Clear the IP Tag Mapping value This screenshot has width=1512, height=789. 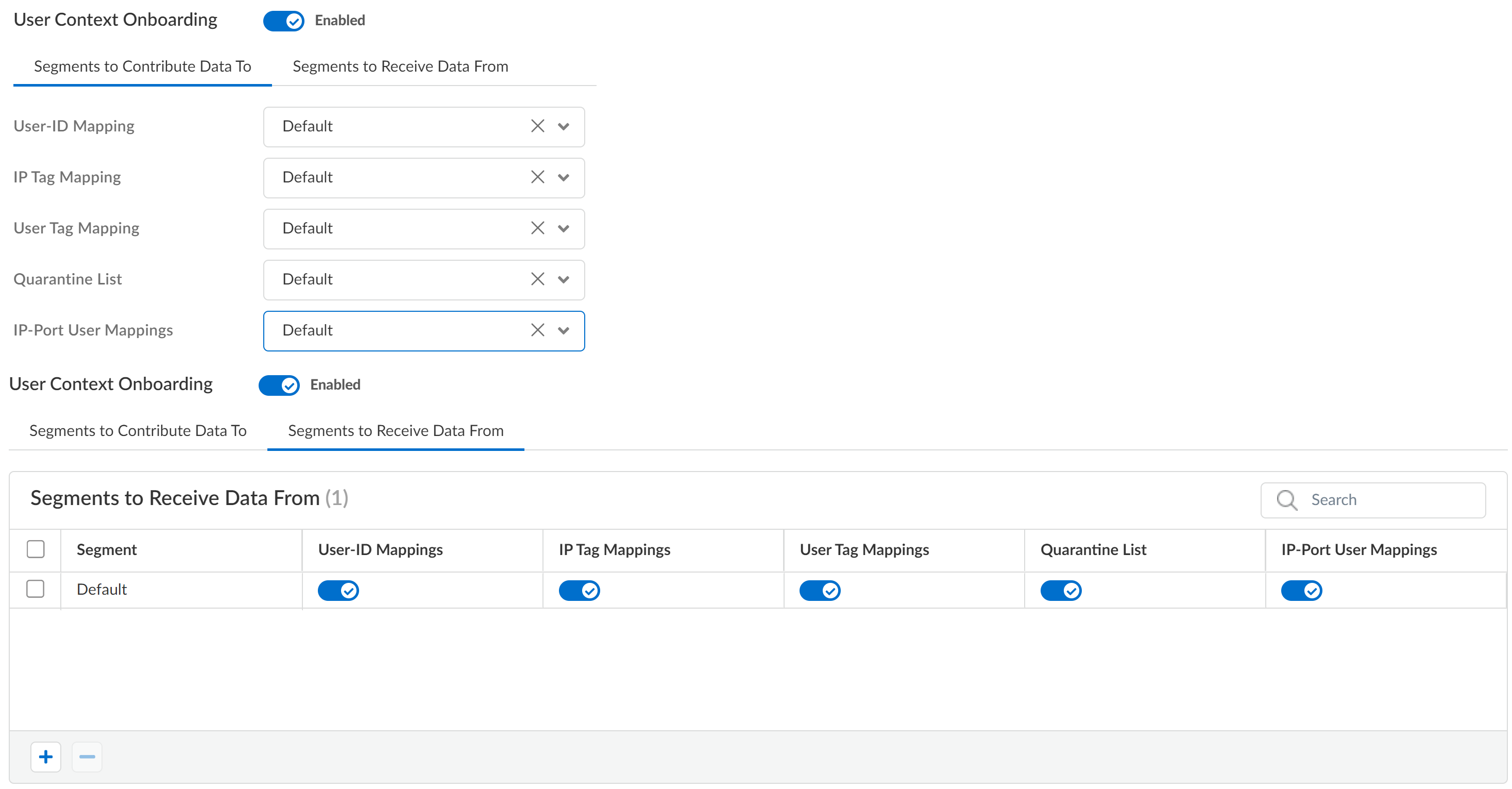537,177
